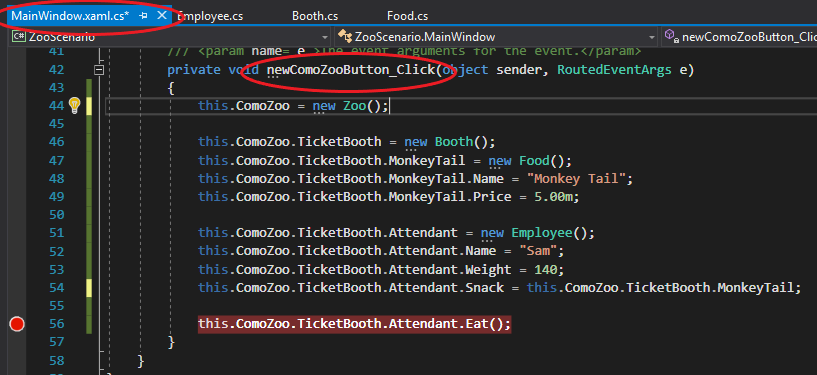Click the "Monkey Tail" string literal

point(576,179)
